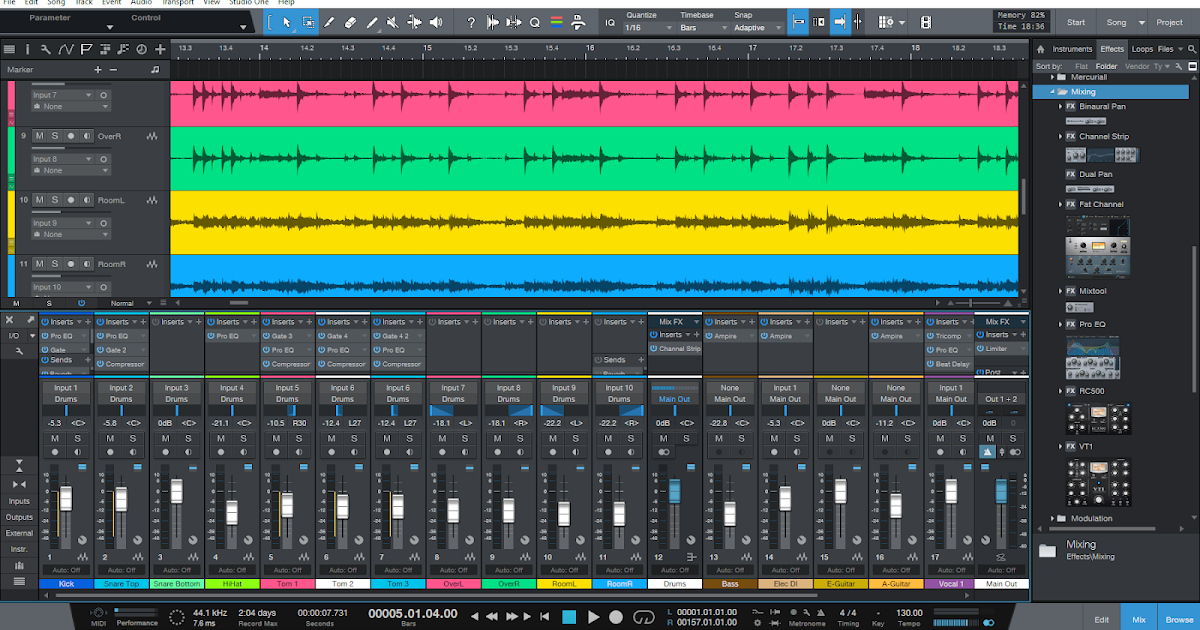Click the Start page button
The height and width of the screenshot is (630, 1200).
(1076, 22)
